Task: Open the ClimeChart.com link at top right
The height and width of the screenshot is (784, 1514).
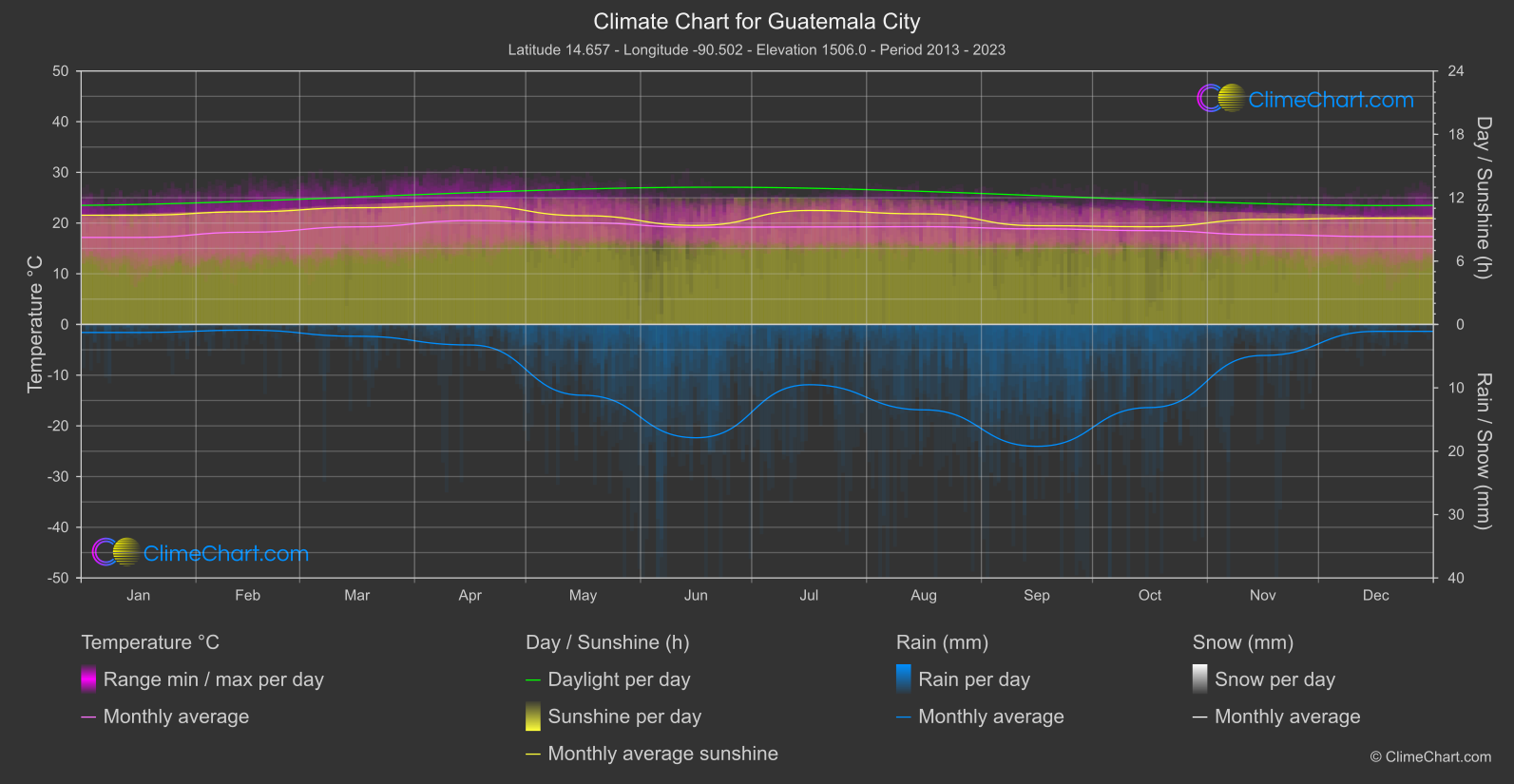Action: pos(1331,100)
